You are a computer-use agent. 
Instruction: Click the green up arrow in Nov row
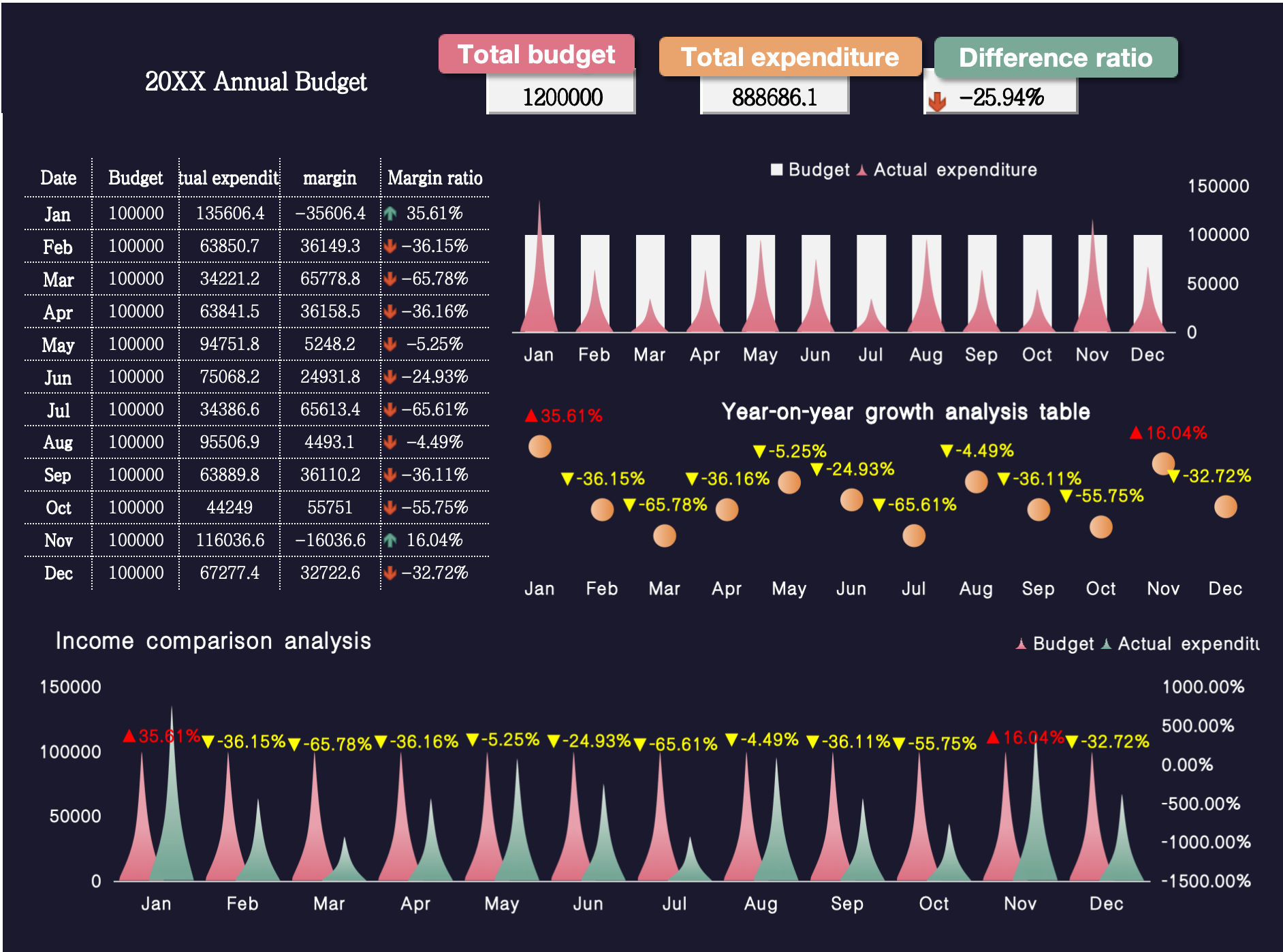pyautogui.click(x=390, y=541)
